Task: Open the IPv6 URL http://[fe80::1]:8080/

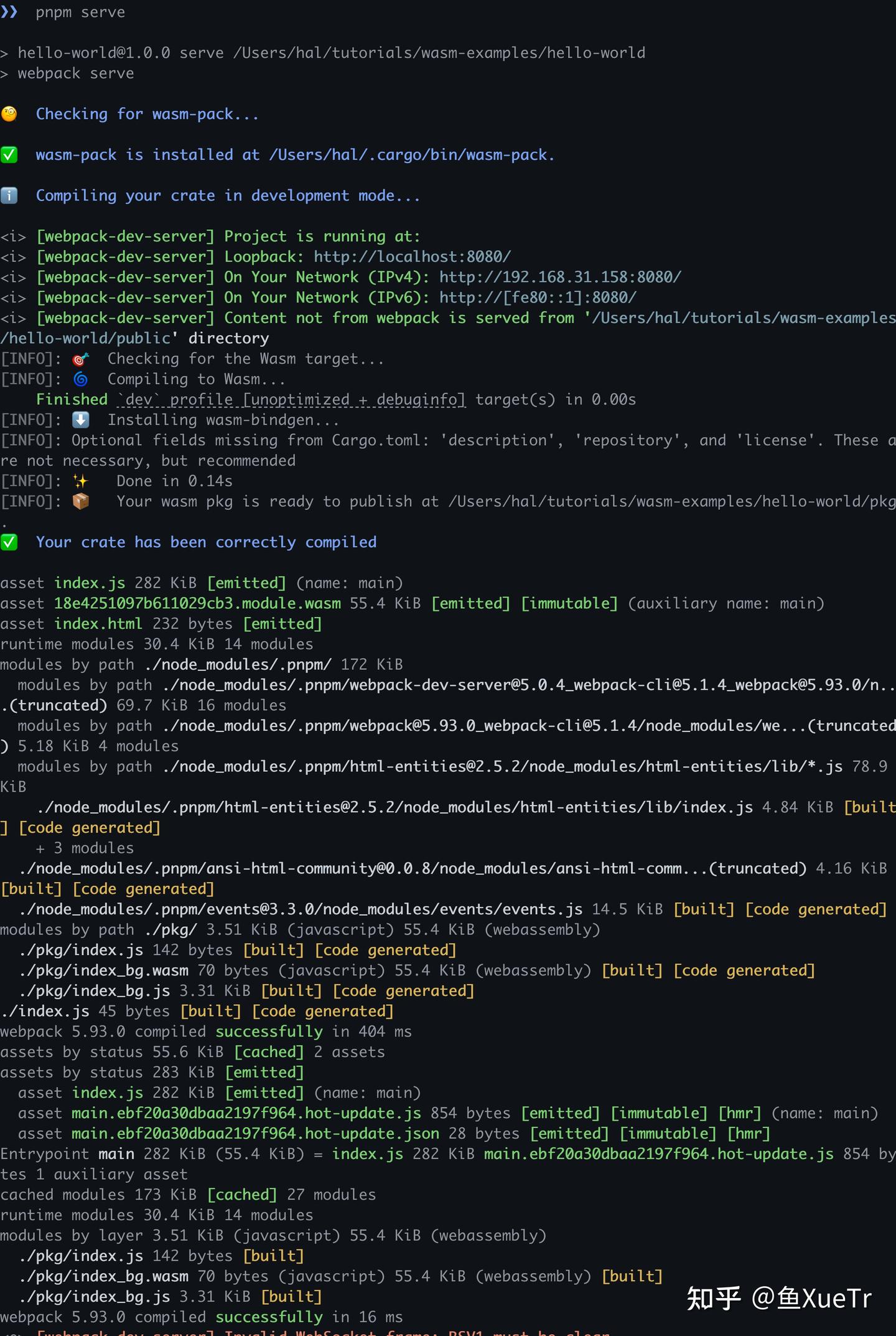Action: [538, 298]
